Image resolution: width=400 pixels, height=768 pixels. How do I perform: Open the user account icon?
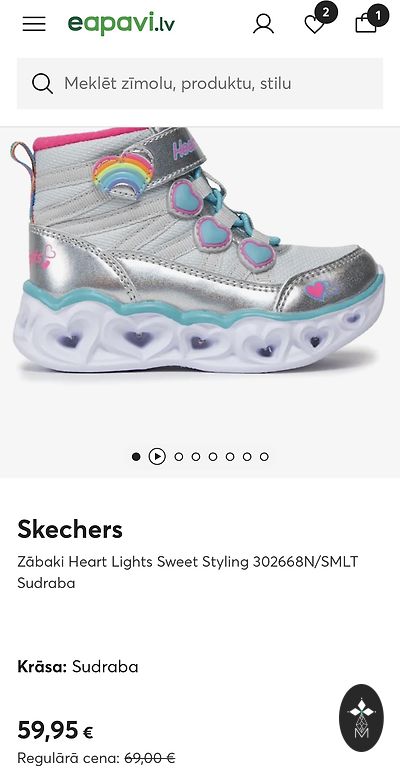[263, 24]
